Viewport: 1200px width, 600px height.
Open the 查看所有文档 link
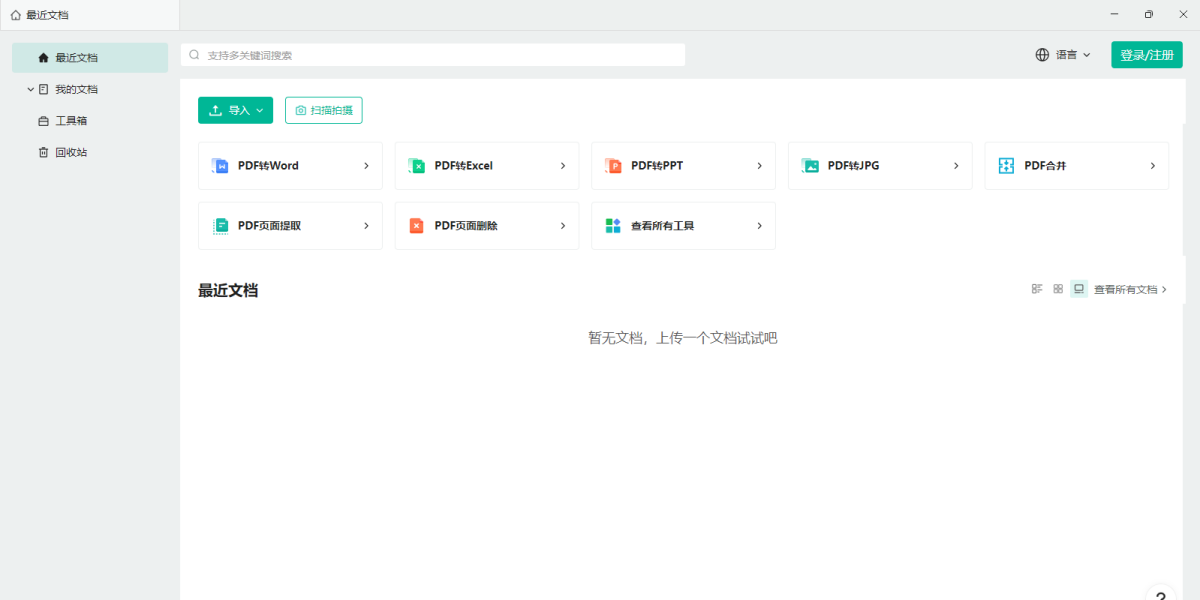click(1130, 289)
